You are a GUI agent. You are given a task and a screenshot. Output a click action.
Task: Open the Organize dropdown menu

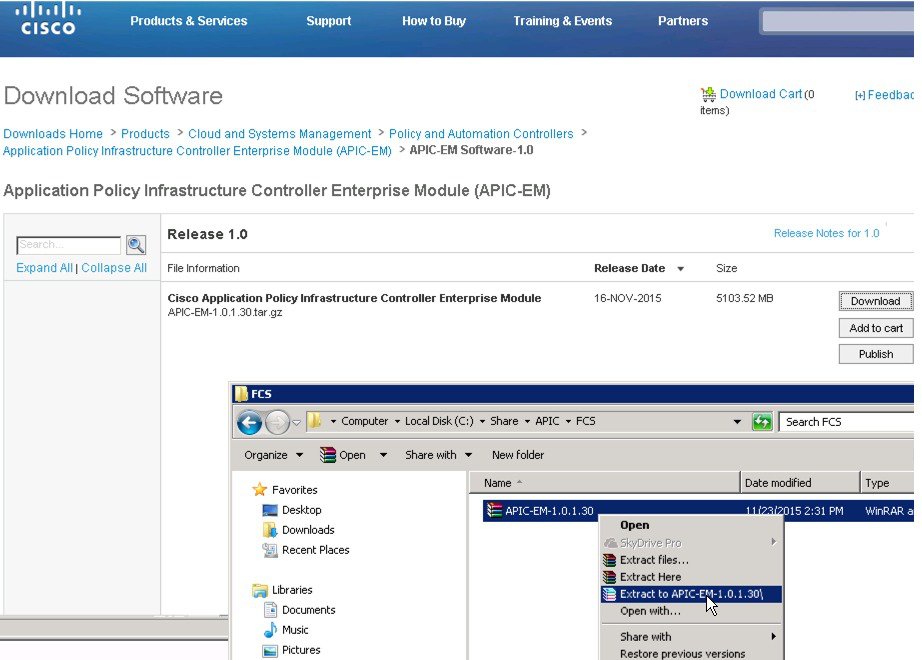point(273,455)
